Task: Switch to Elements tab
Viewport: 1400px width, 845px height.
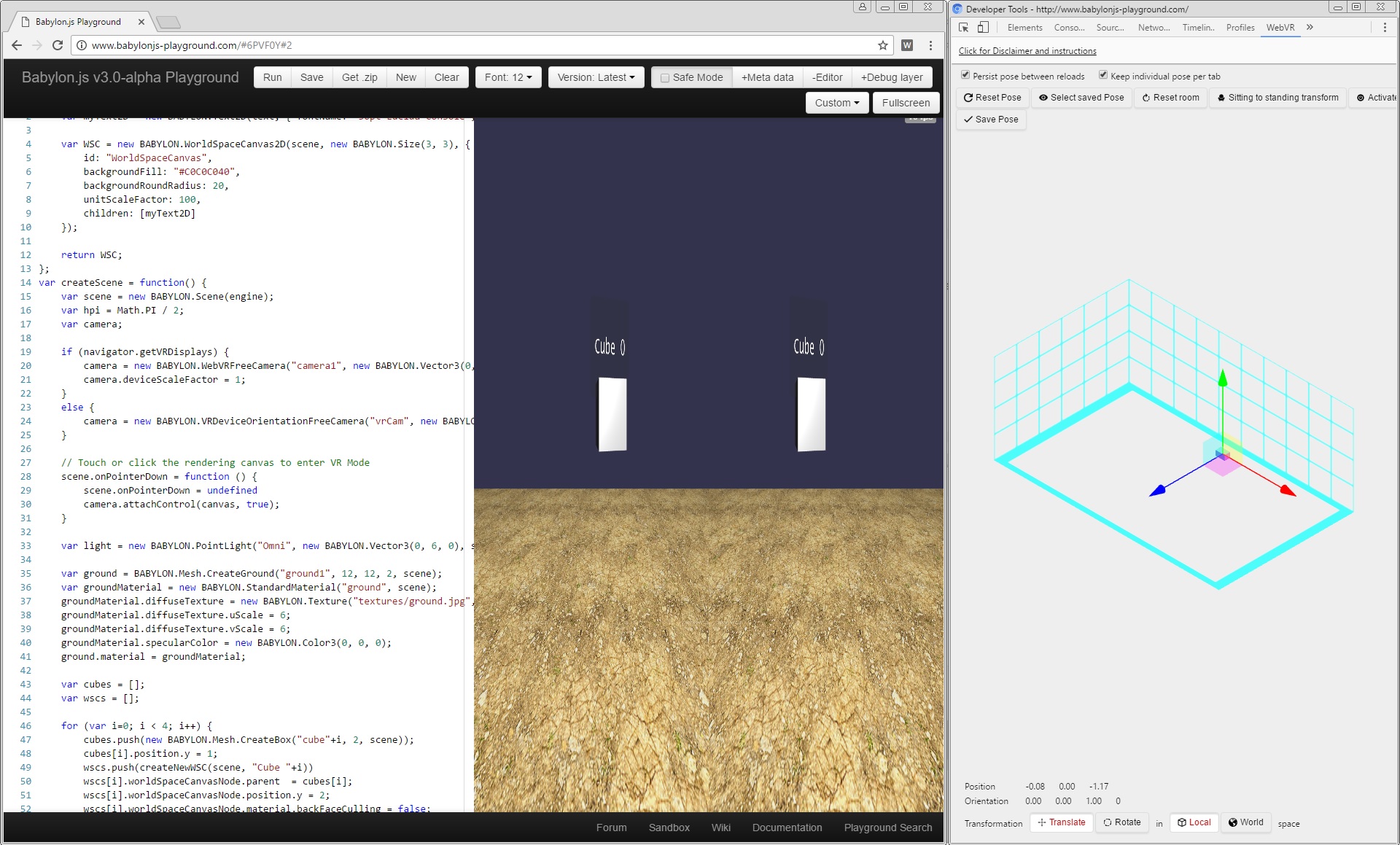Action: [x=1024, y=28]
